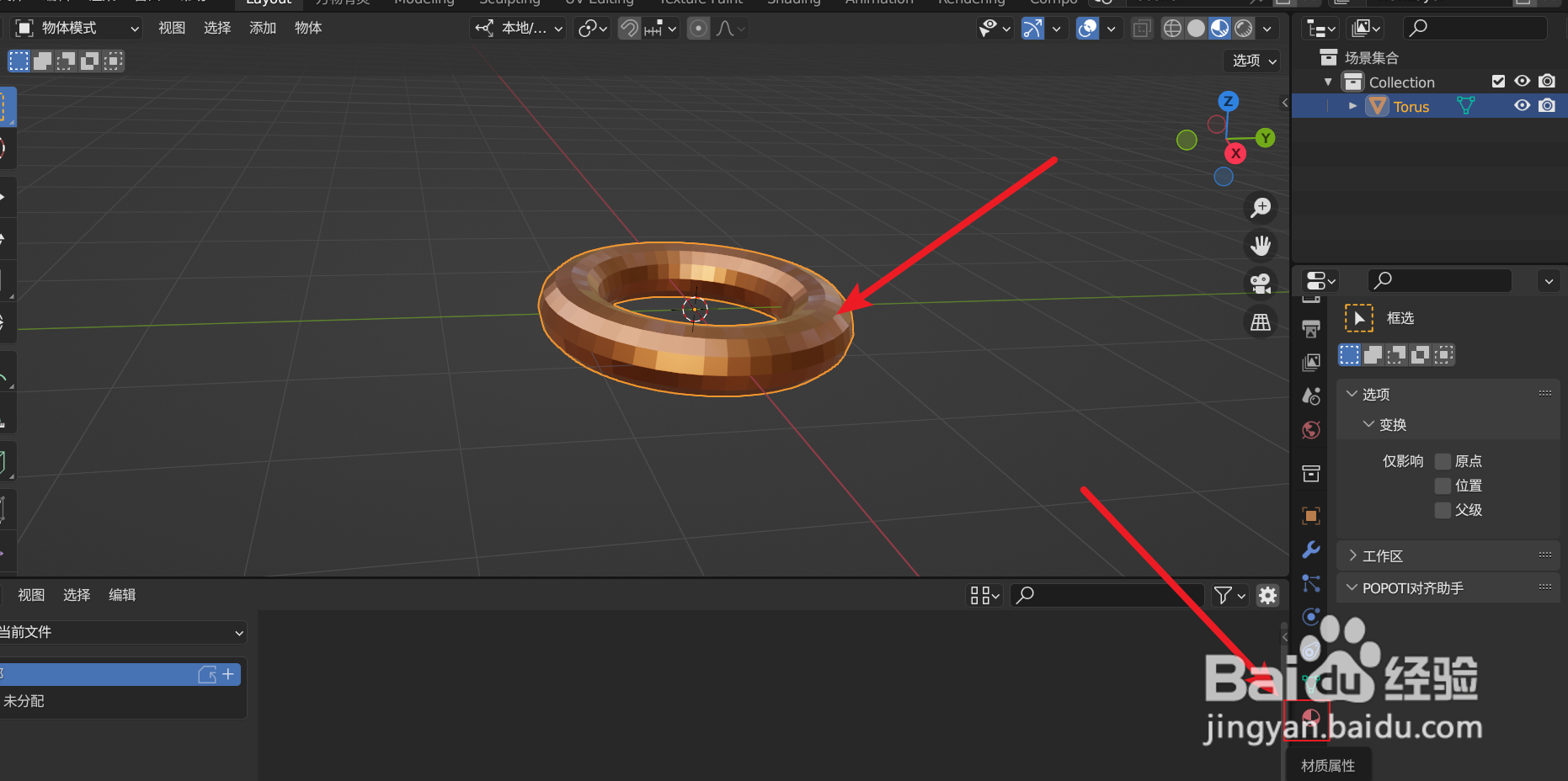Open the World Properties globe icon

coord(1310,430)
